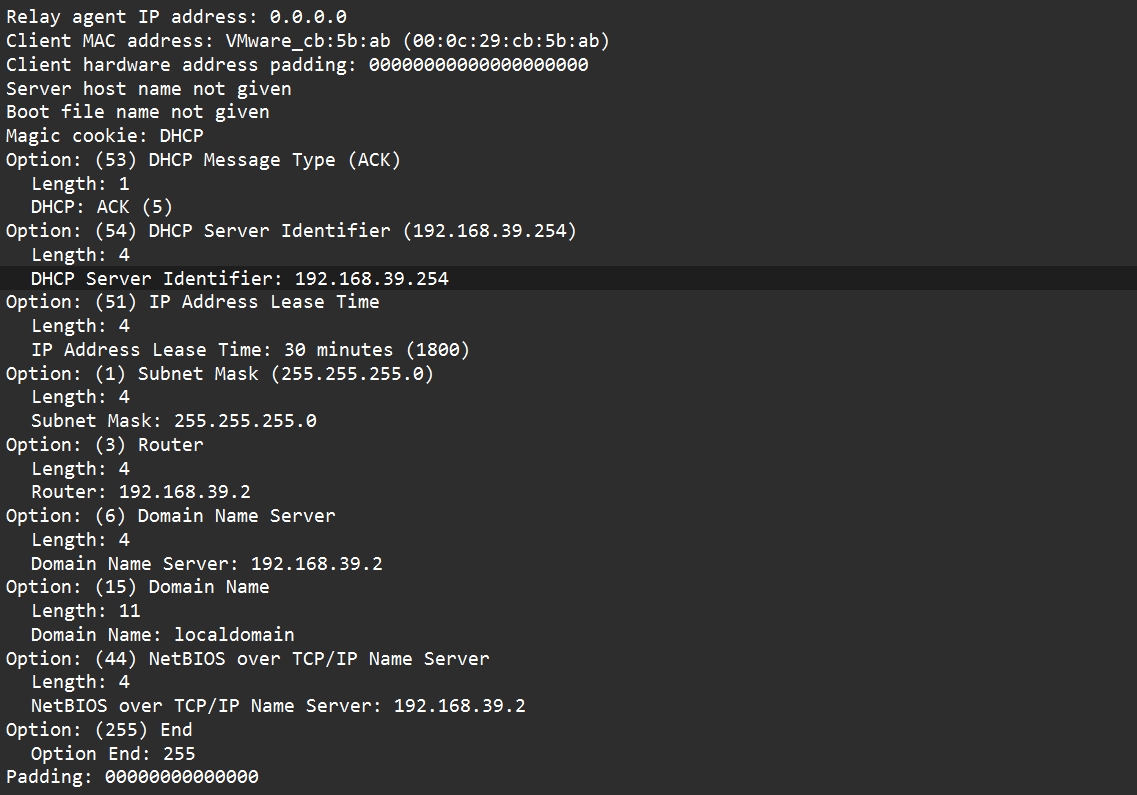Expand Option 53 DHCP Message Type
This screenshot has height=795, width=1137.
click(203, 160)
